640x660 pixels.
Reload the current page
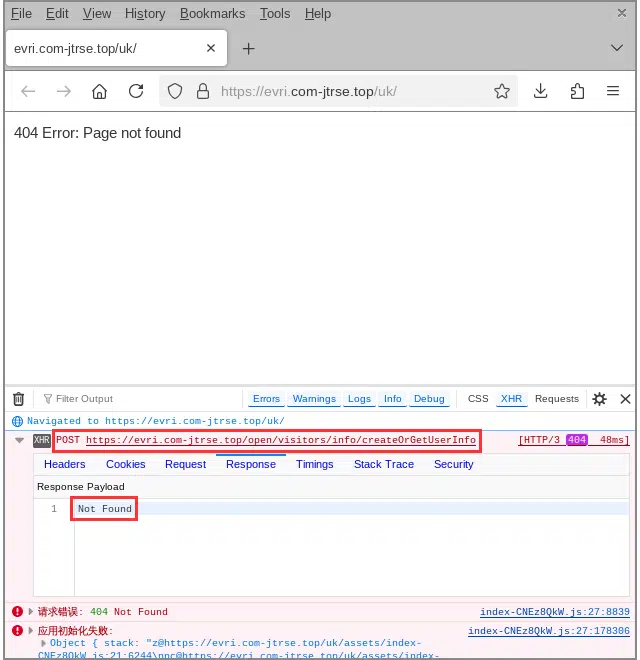click(136, 91)
